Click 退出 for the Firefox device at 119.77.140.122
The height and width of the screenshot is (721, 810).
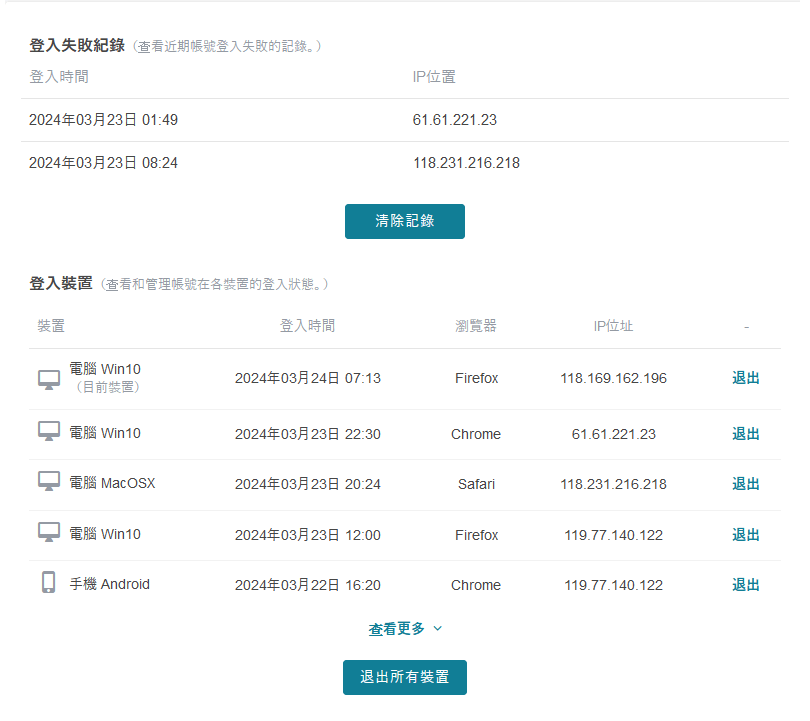(746, 535)
